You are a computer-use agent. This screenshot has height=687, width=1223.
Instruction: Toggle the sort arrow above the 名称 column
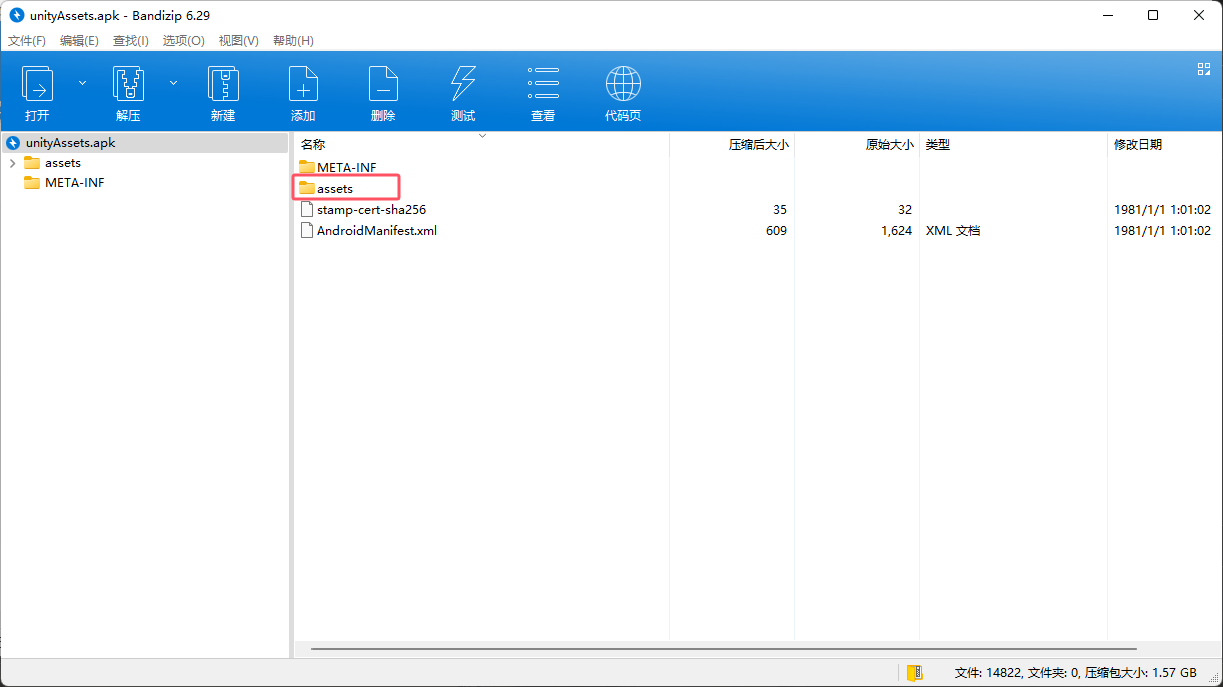click(482, 135)
